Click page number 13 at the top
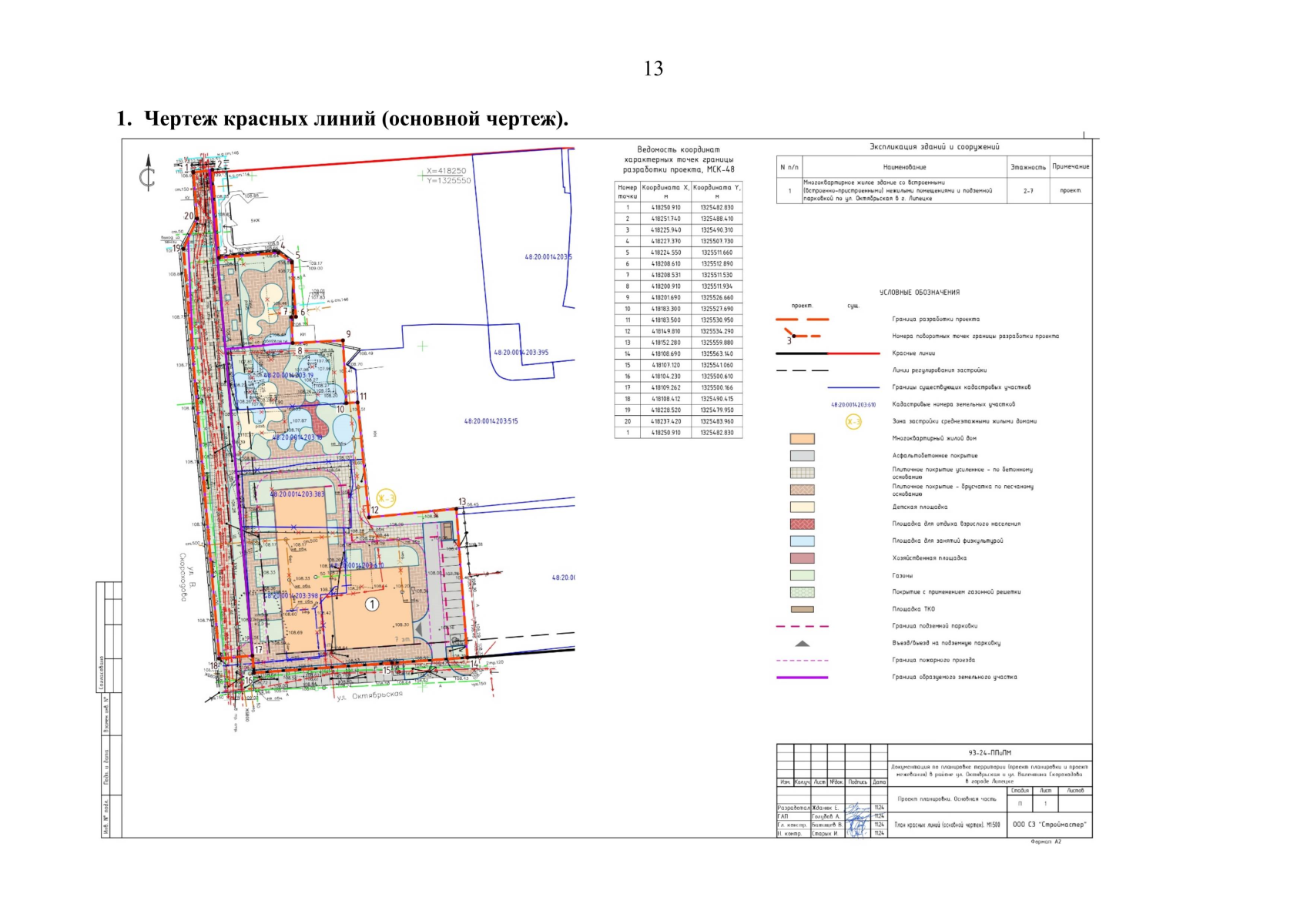This screenshot has width=1307, height=924. click(x=653, y=69)
